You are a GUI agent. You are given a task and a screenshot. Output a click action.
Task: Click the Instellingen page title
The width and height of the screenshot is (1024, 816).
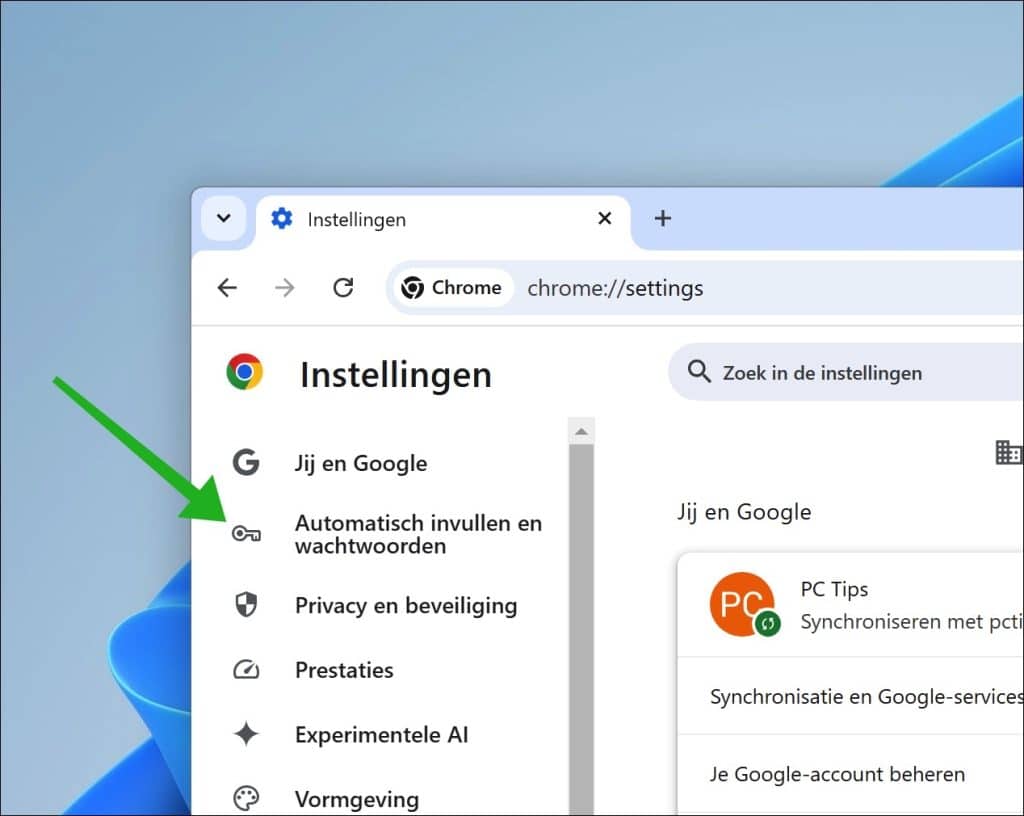coord(396,375)
